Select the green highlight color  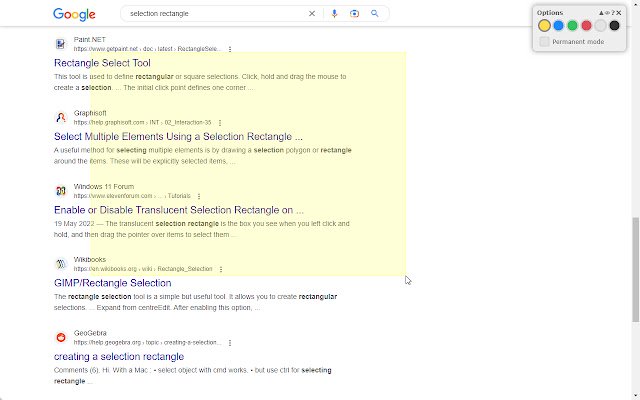pos(572,25)
